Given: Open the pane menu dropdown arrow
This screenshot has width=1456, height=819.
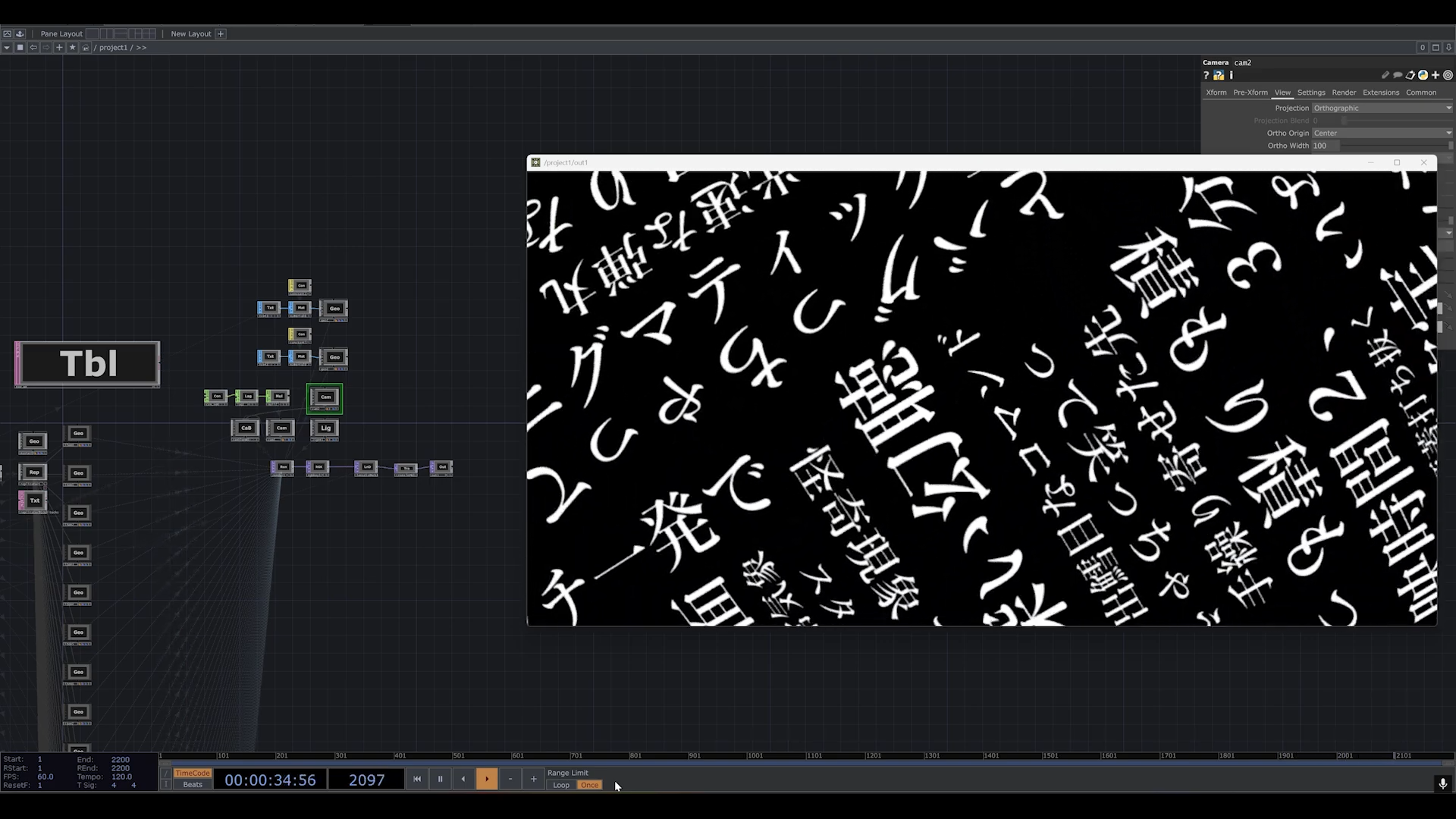Looking at the screenshot, I should (x=7, y=47).
